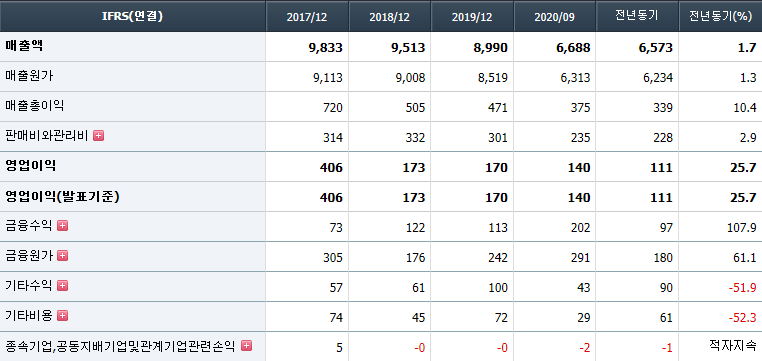Click 금융원가 value 291
Image resolution: width=762 pixels, height=361 pixels.
pos(581,258)
